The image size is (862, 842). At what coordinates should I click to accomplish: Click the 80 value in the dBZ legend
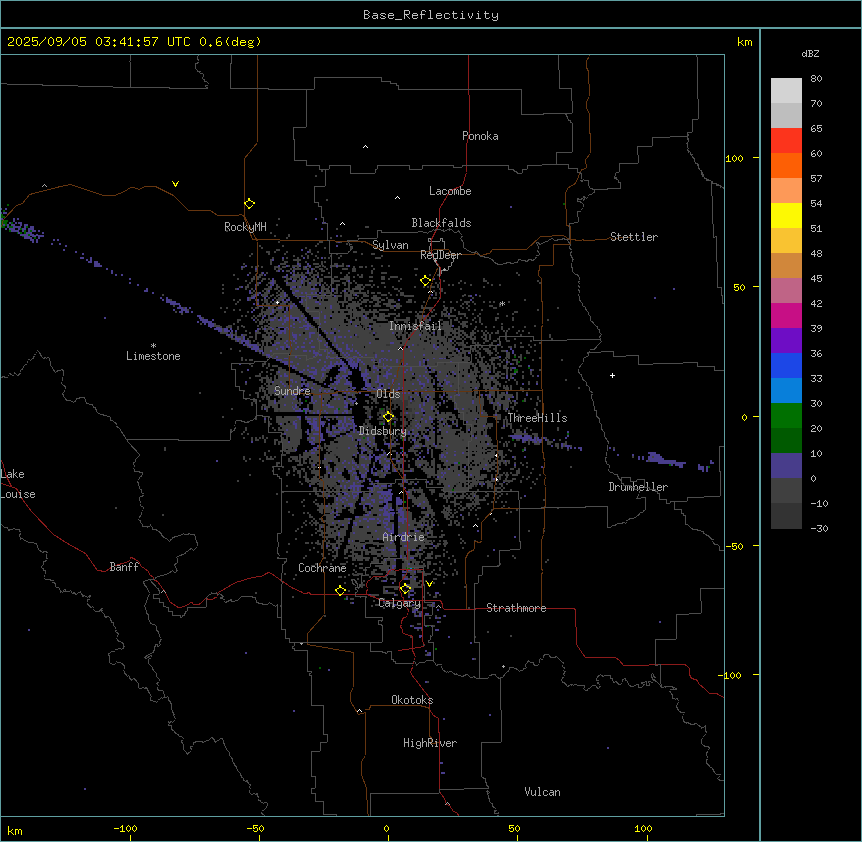[x=816, y=79]
